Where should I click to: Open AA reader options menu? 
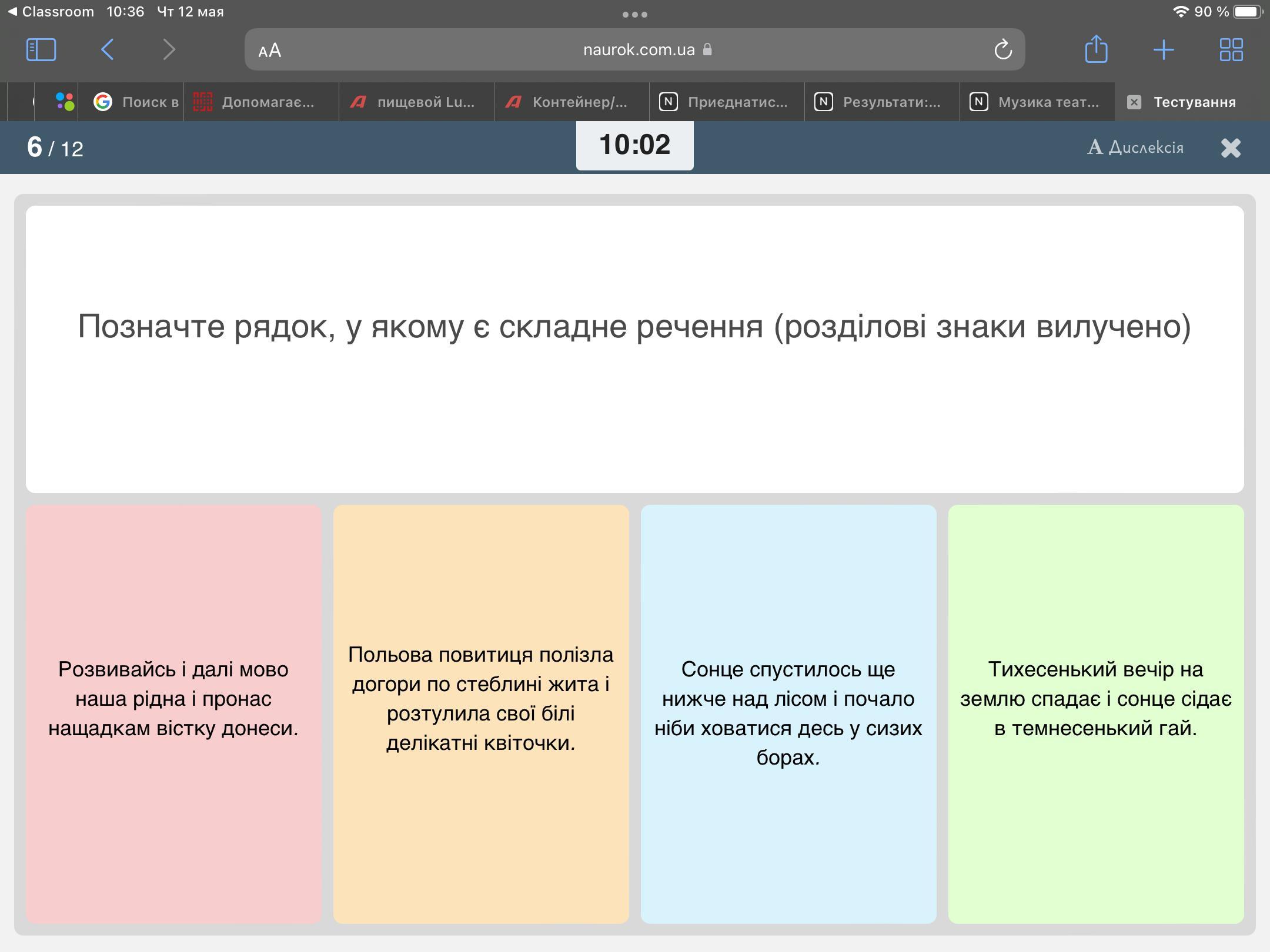click(270, 51)
